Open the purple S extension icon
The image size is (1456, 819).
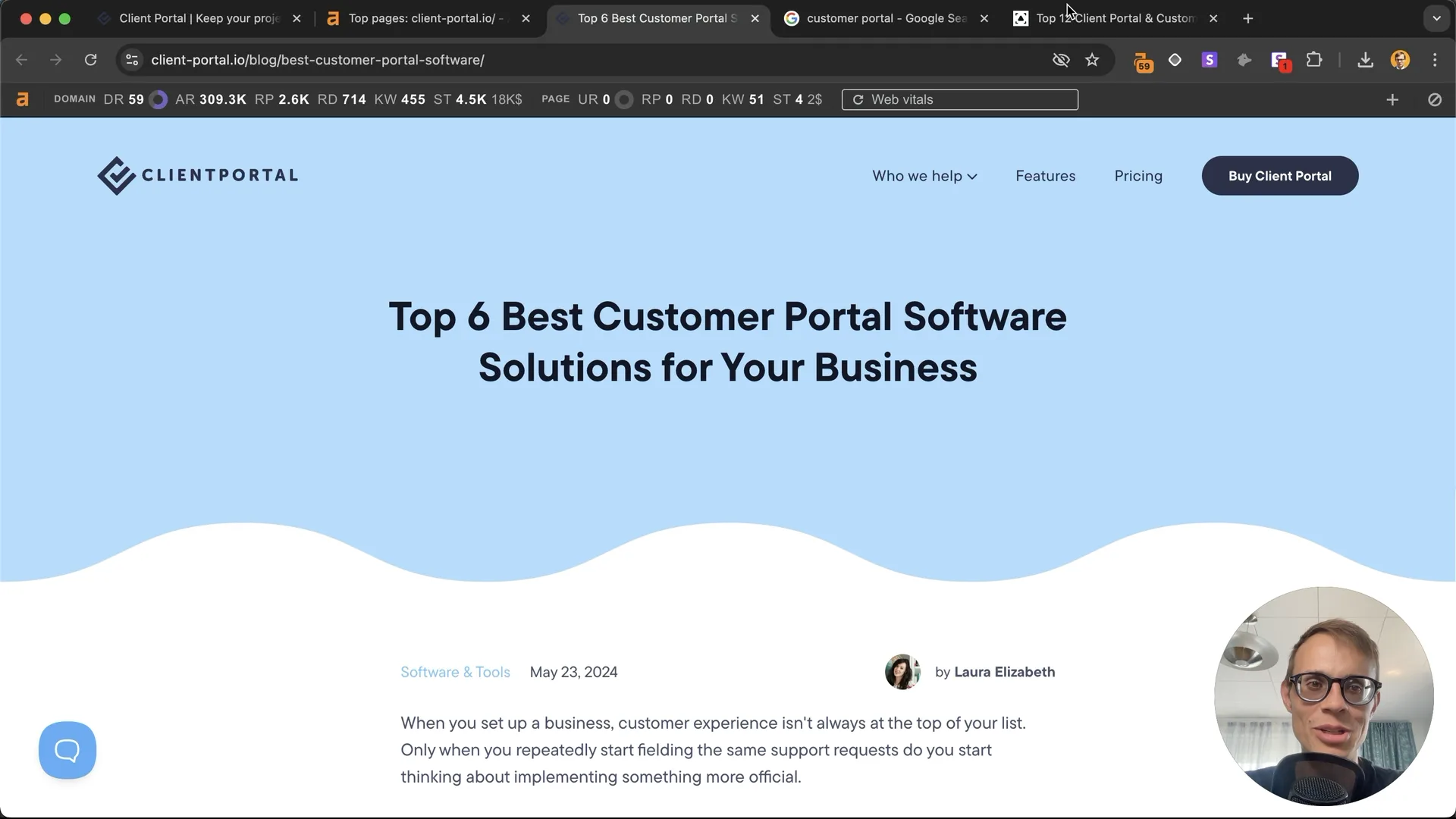pyautogui.click(x=1210, y=60)
